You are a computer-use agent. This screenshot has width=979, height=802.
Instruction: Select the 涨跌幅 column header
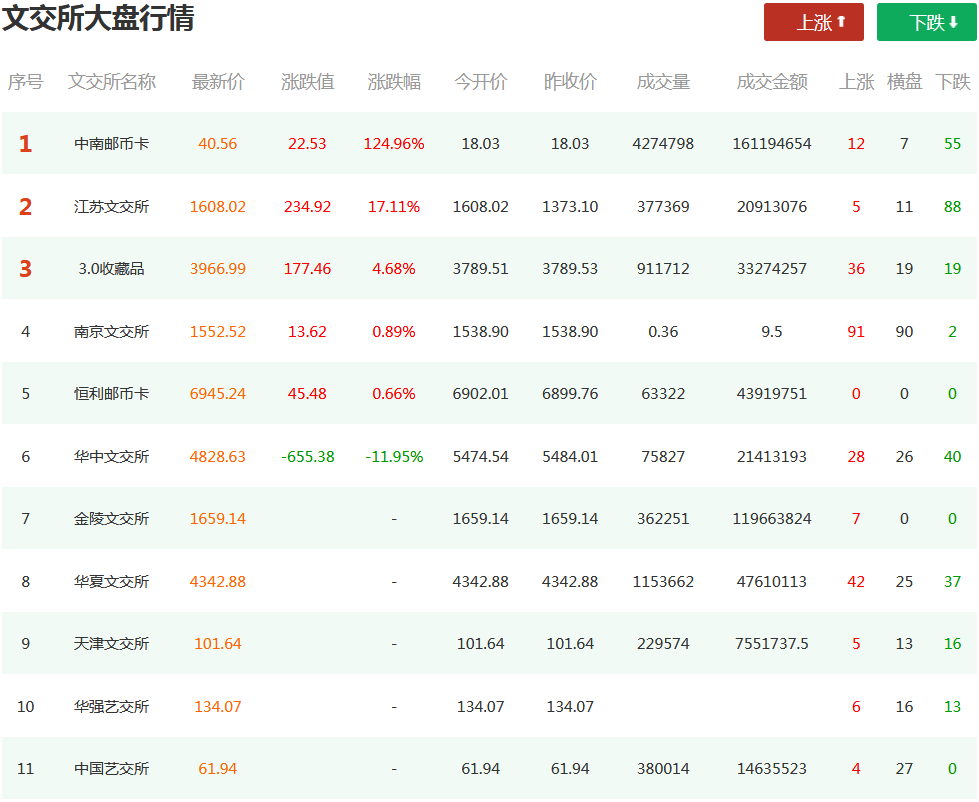(x=394, y=82)
